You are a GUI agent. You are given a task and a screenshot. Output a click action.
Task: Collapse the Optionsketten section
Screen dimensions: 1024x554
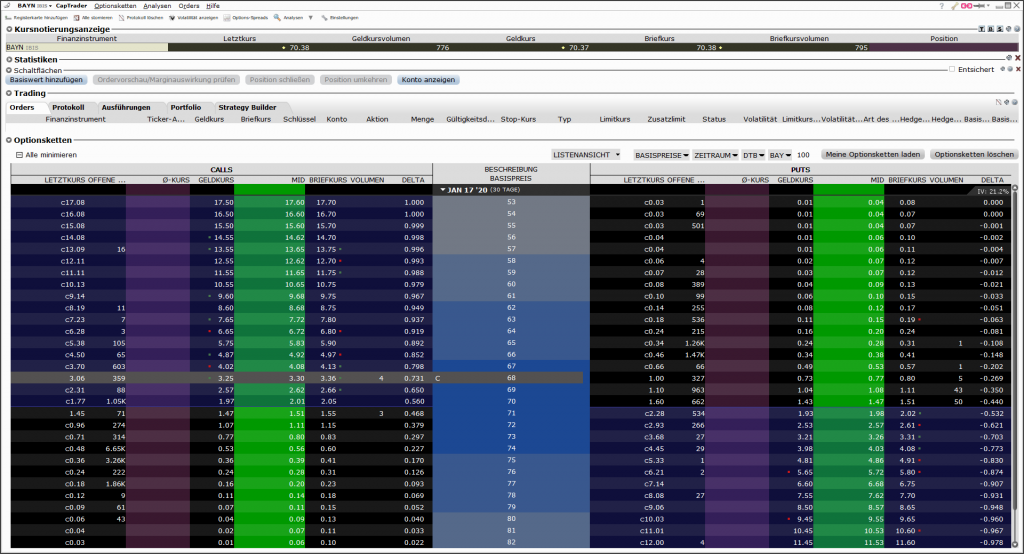click(x=9, y=140)
